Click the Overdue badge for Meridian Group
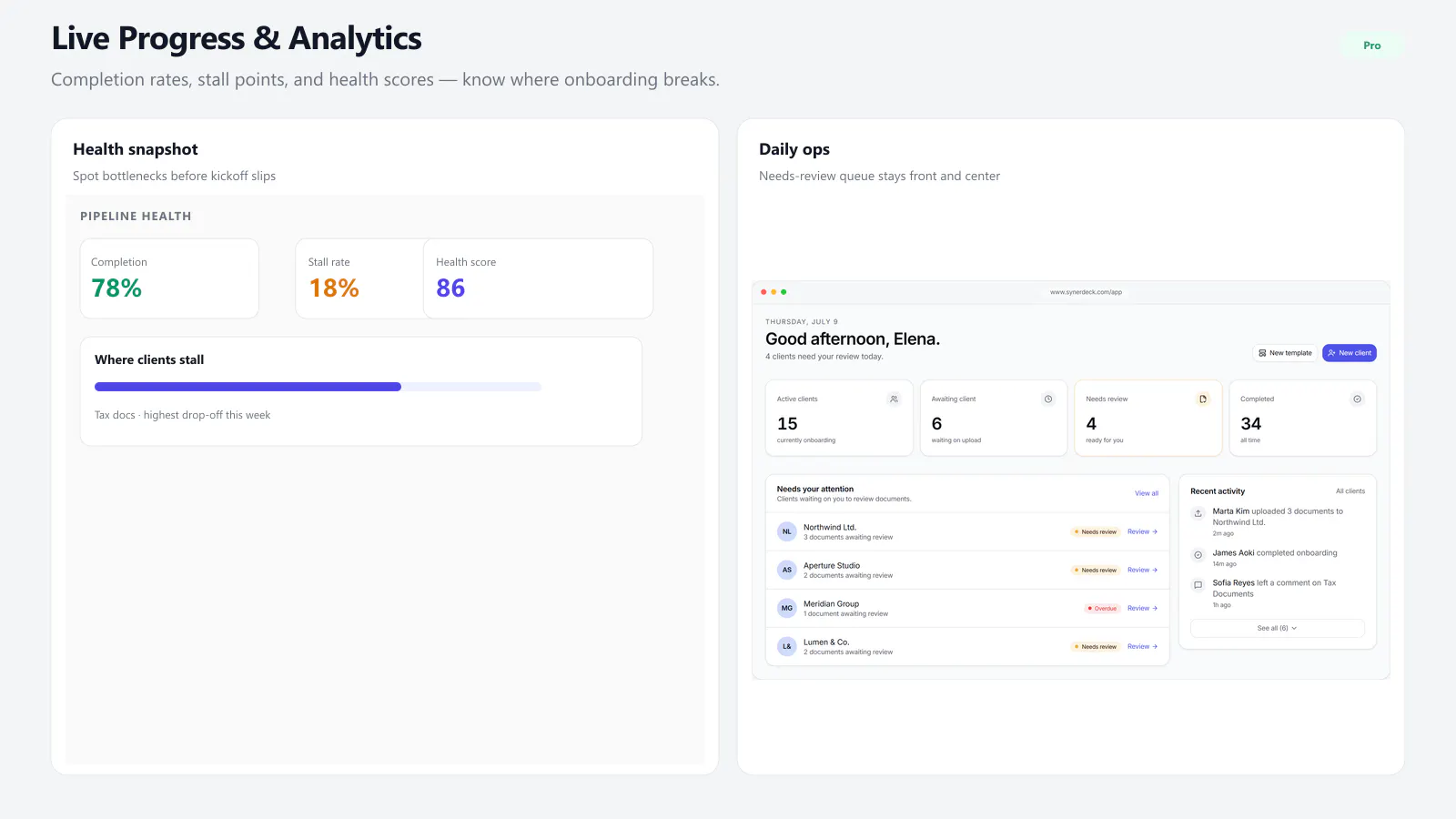This screenshot has width=1456, height=819. 1102,608
